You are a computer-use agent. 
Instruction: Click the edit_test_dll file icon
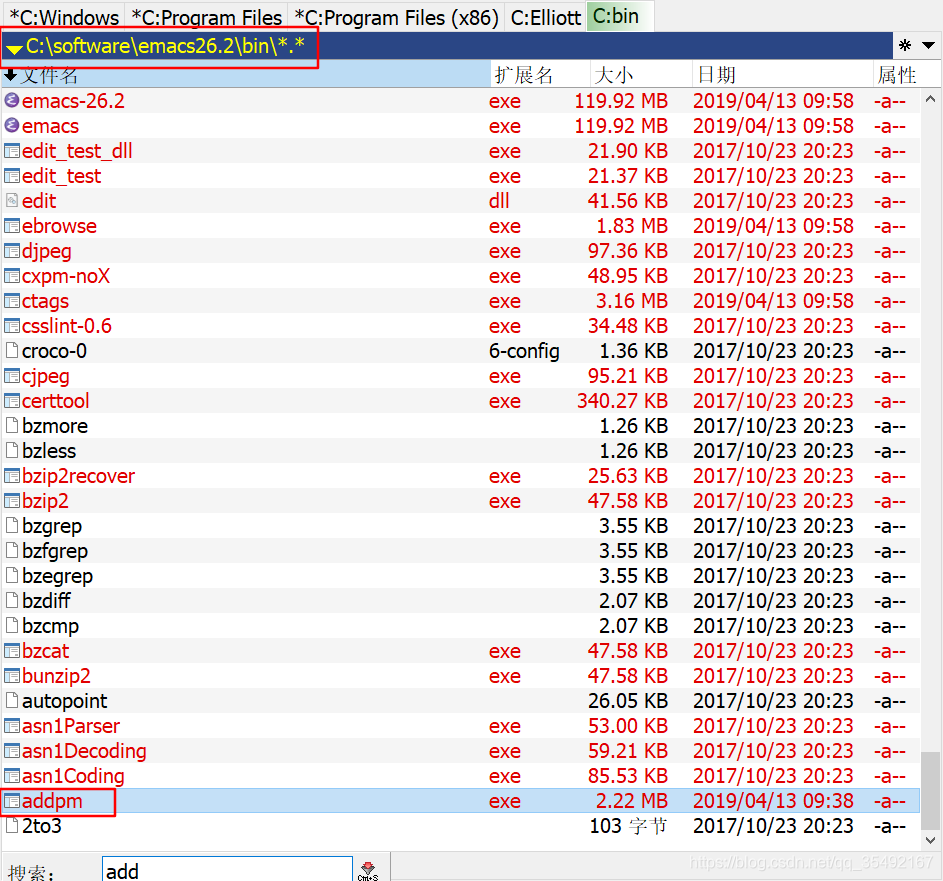pyautogui.click(x=11, y=150)
